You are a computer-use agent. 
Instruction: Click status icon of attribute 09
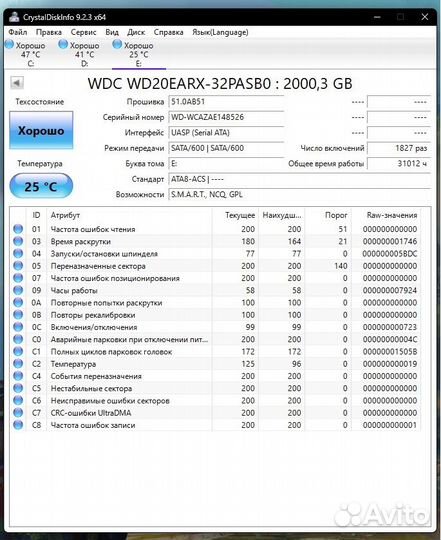tap(18, 290)
